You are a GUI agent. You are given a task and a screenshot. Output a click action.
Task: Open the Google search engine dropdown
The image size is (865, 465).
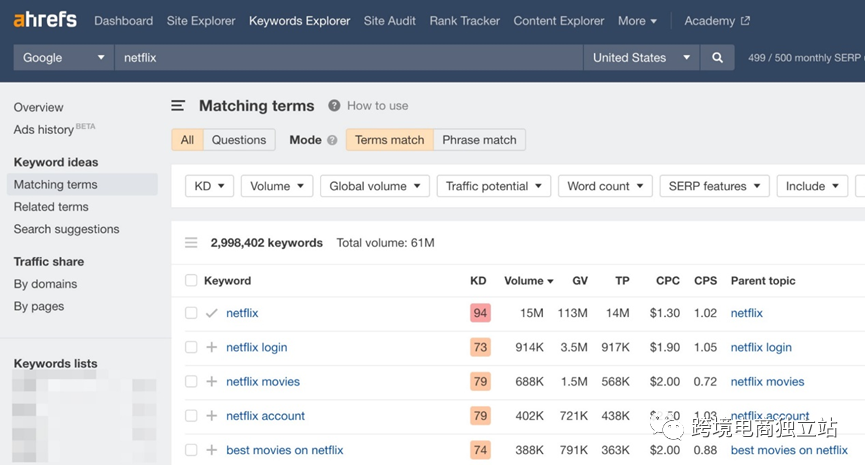pos(63,57)
